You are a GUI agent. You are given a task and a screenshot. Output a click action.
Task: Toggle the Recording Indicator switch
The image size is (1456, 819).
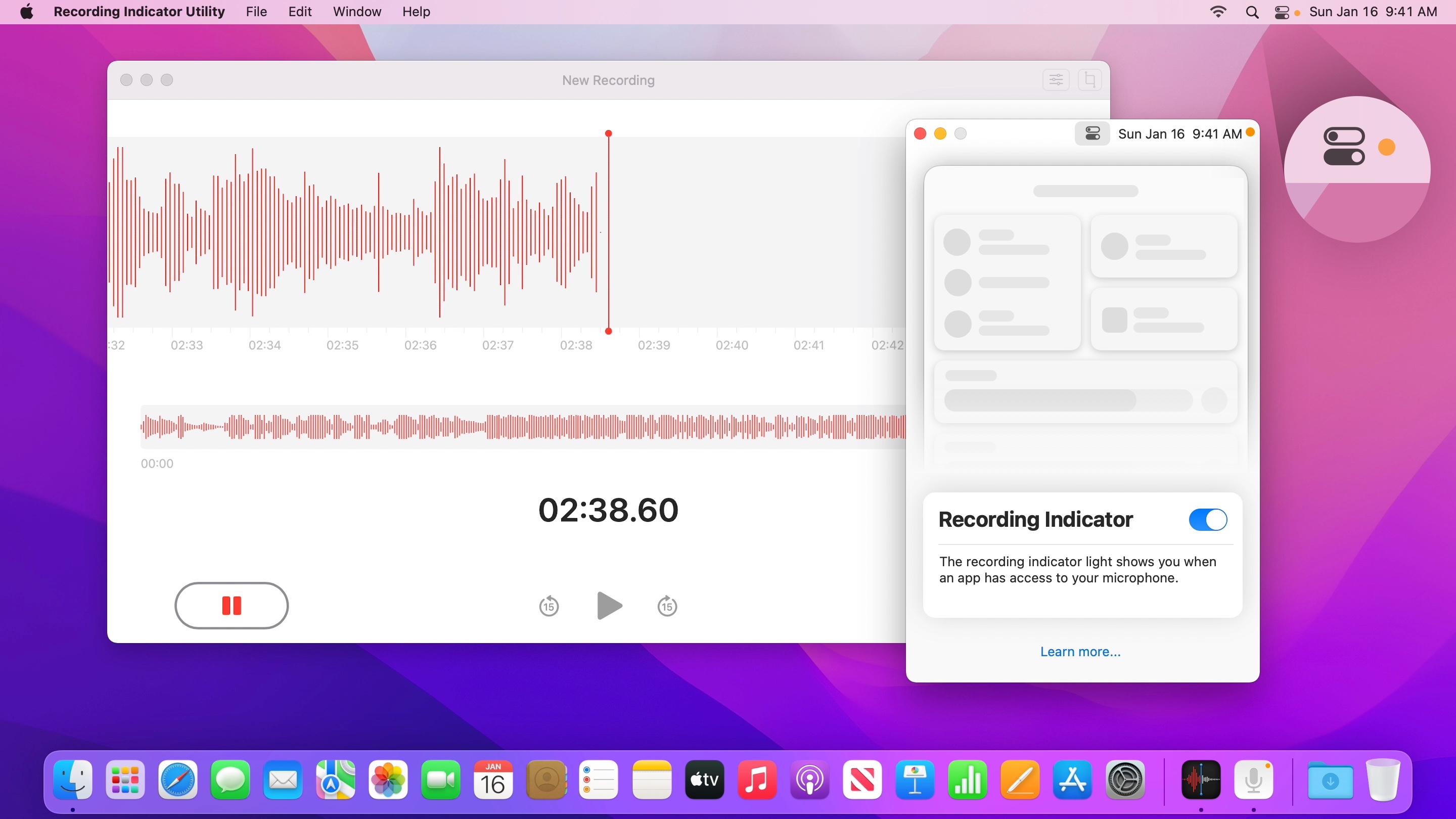pos(1207,519)
